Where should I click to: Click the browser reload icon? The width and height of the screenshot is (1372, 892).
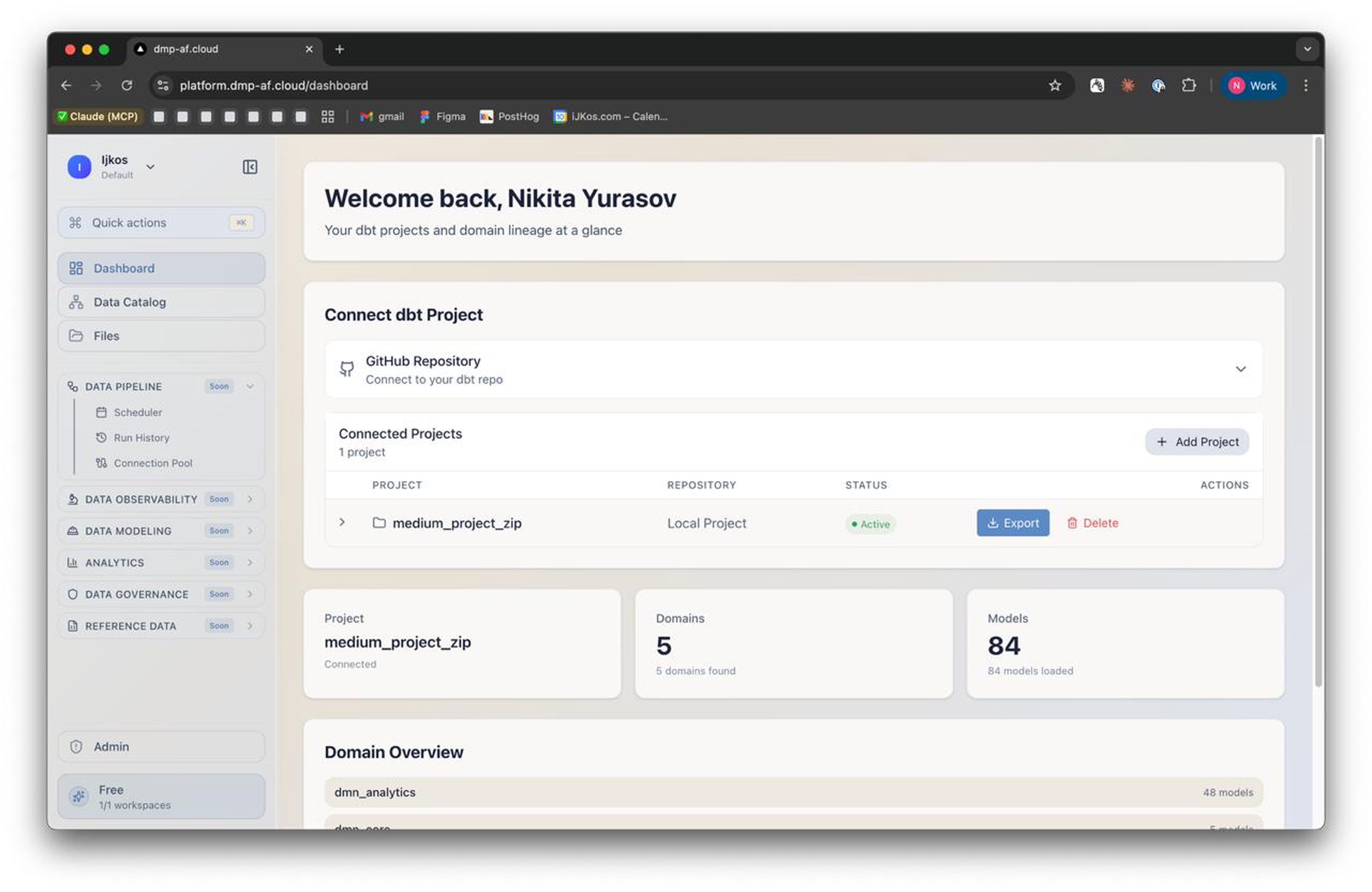[127, 85]
